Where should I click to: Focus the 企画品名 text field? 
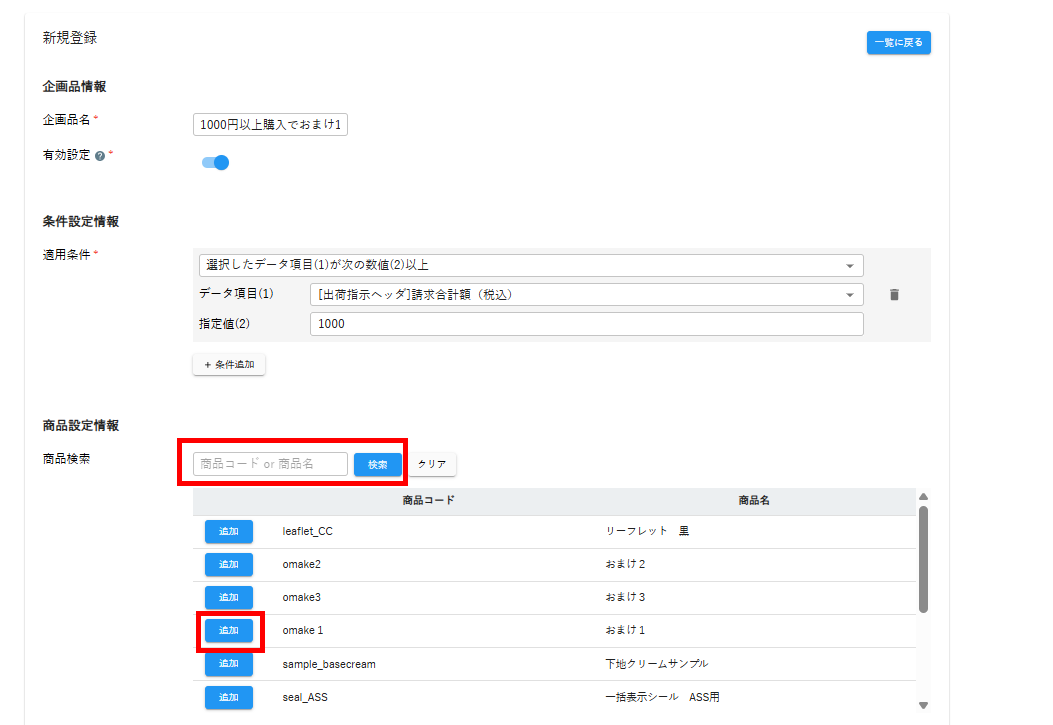(x=270, y=125)
